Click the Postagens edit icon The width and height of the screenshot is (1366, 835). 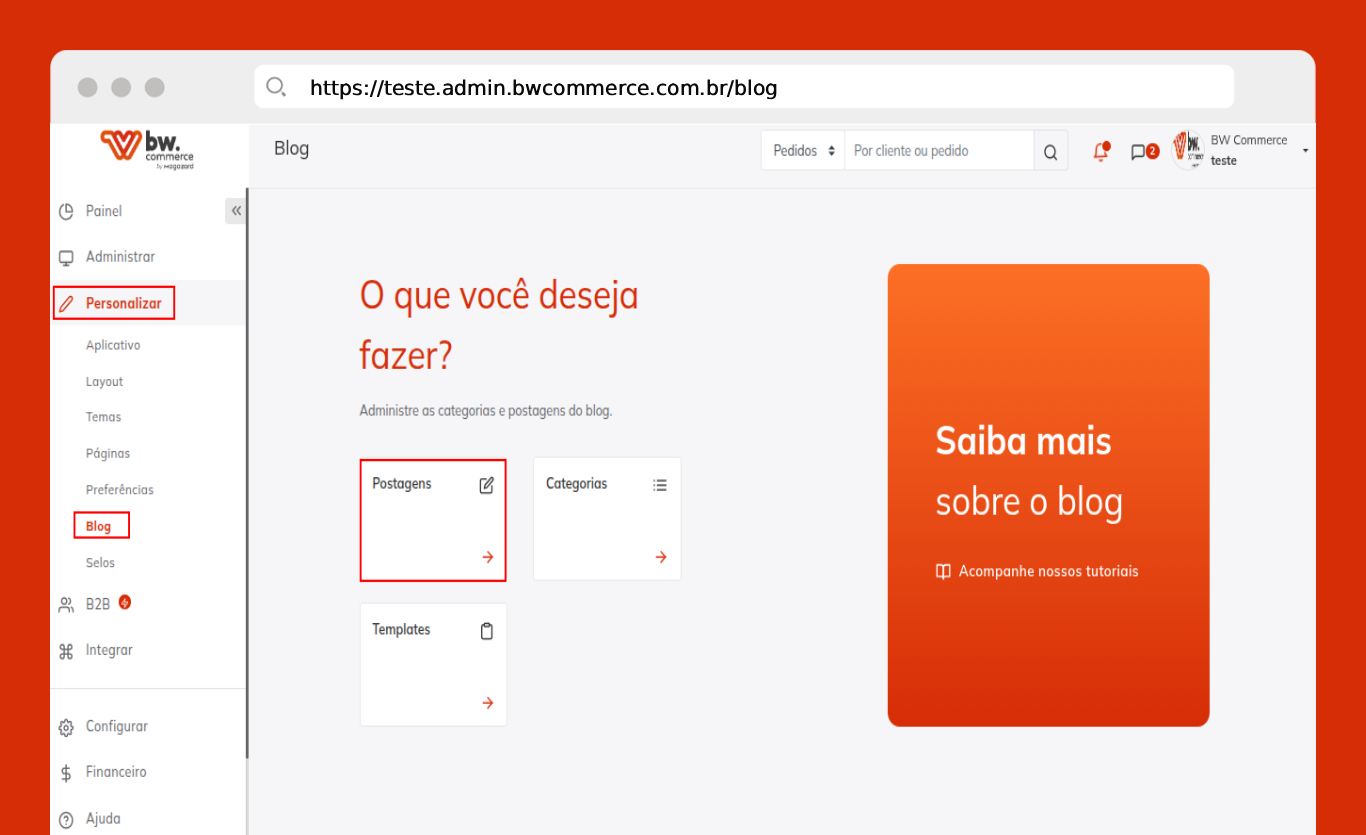pyautogui.click(x=487, y=485)
